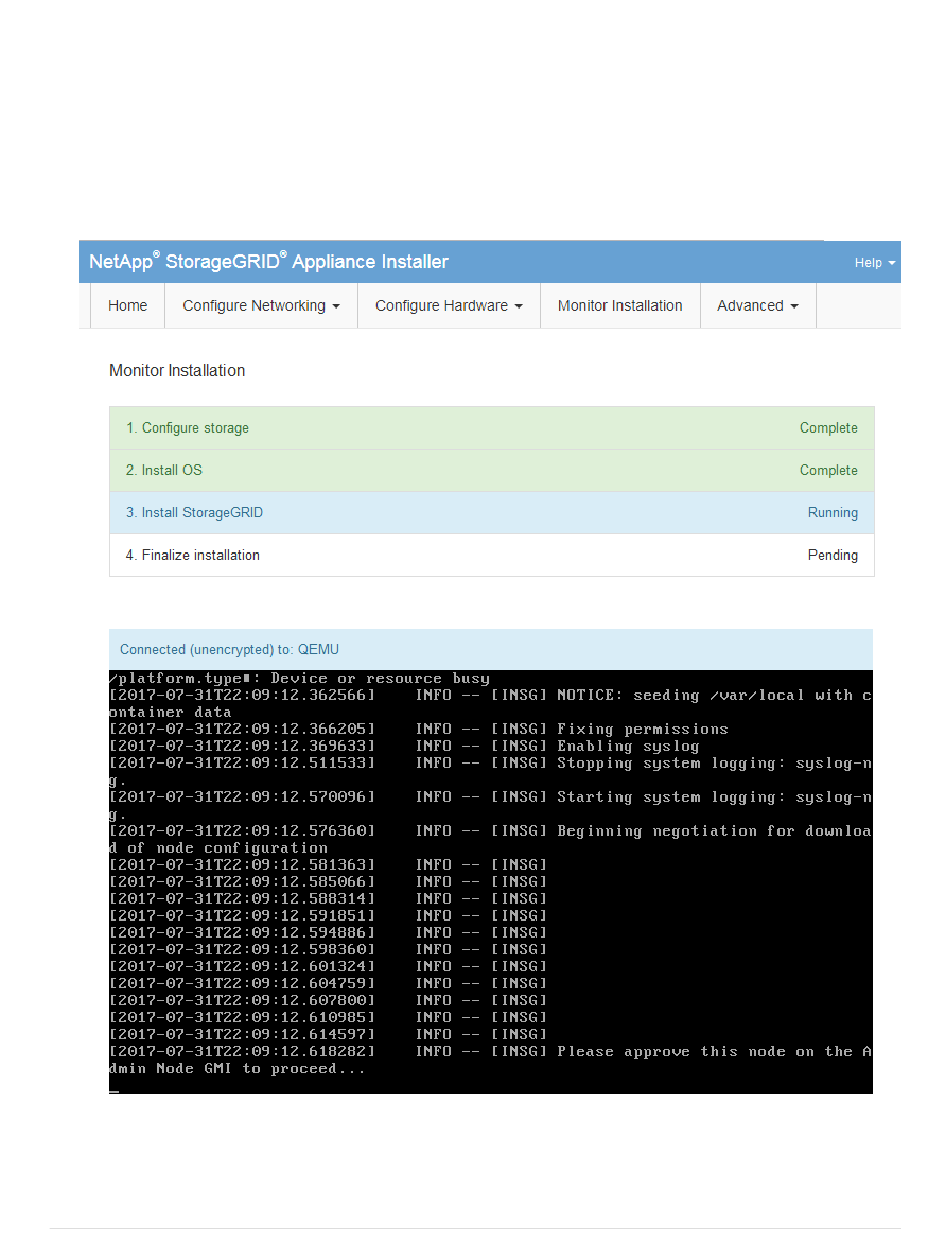Select the '1. Configure storage' step row
Image resolution: width=950 pixels, height=1248 pixels.
491,428
